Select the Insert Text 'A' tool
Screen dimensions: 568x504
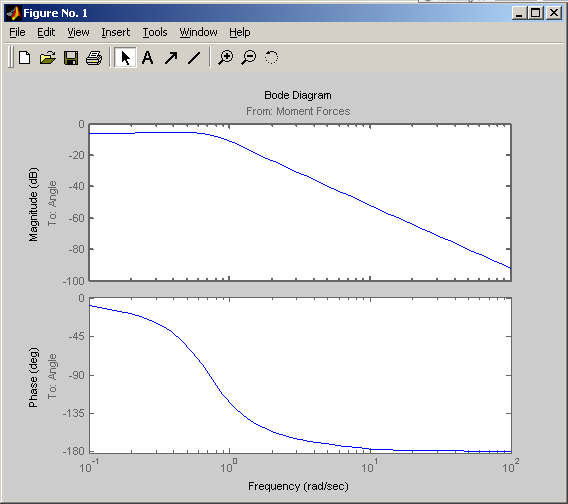[x=147, y=58]
